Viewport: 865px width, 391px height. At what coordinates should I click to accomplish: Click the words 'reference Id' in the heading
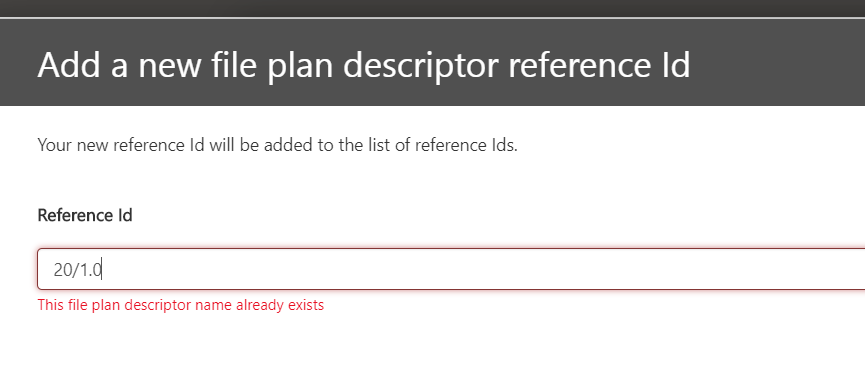pos(599,65)
